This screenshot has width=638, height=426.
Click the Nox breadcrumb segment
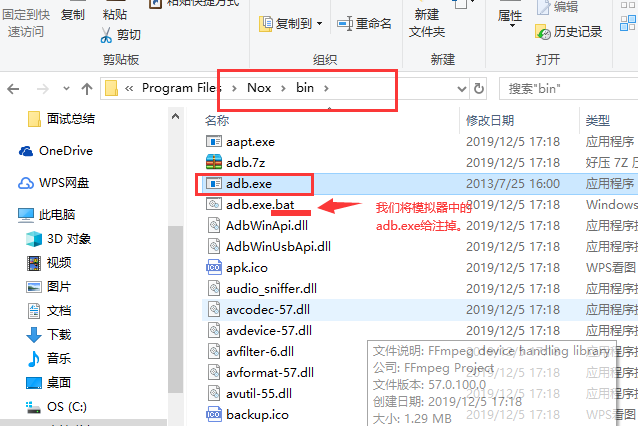point(259,88)
